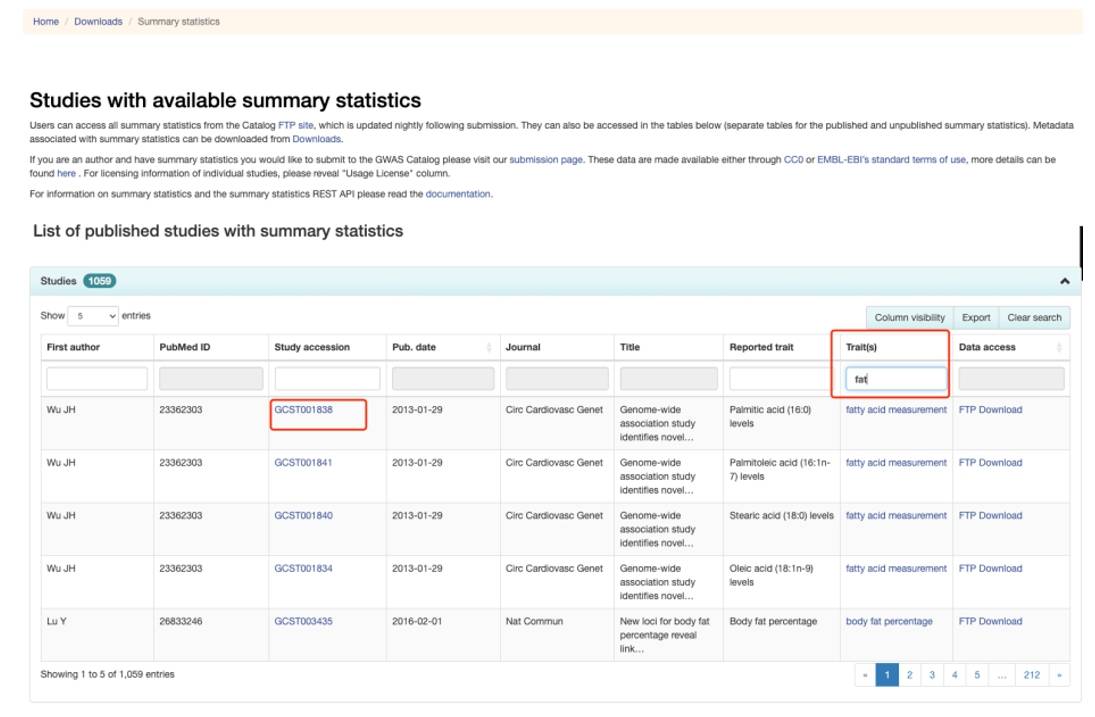Open fatty acid measurement trait for Stearic acid
Image resolution: width=1095 pixels, height=717 pixels.
[896, 516]
